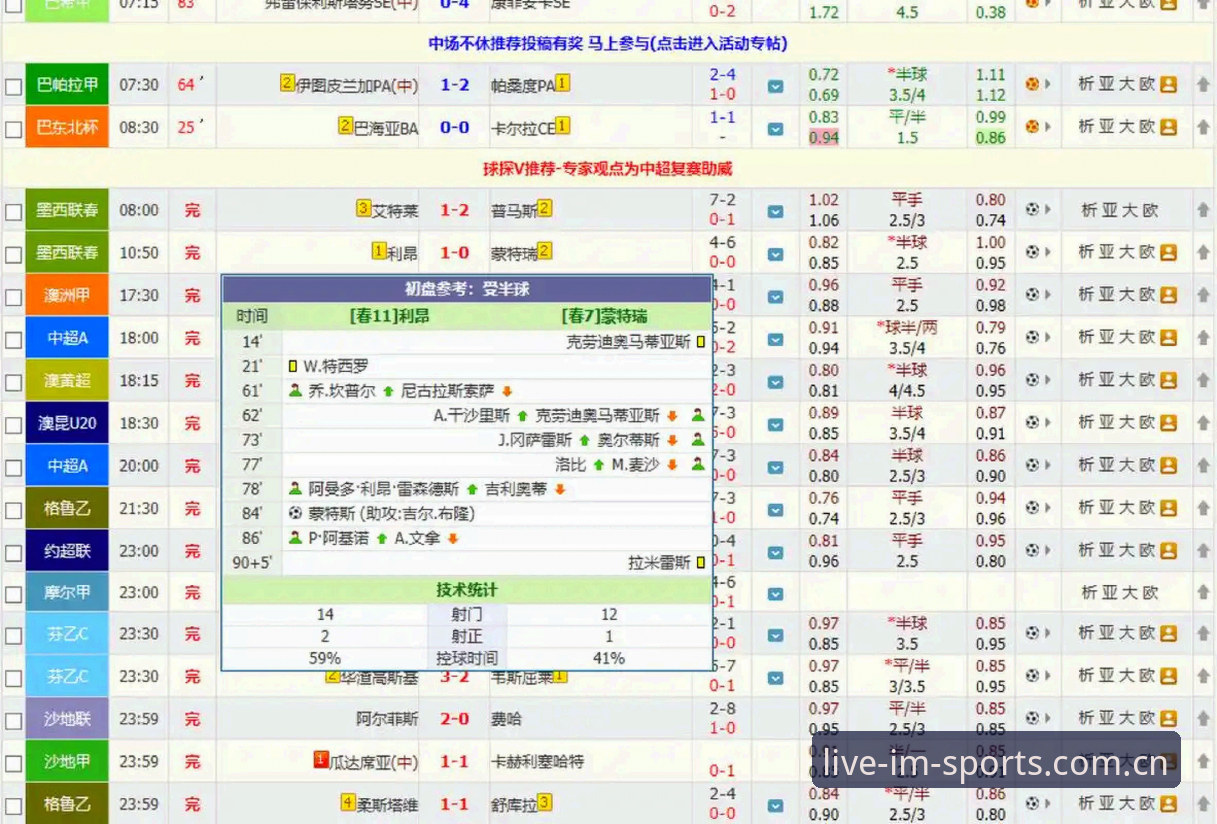
Task: Click the orange football icon in the 巴帕拉甲 row
Action: 1032,85
